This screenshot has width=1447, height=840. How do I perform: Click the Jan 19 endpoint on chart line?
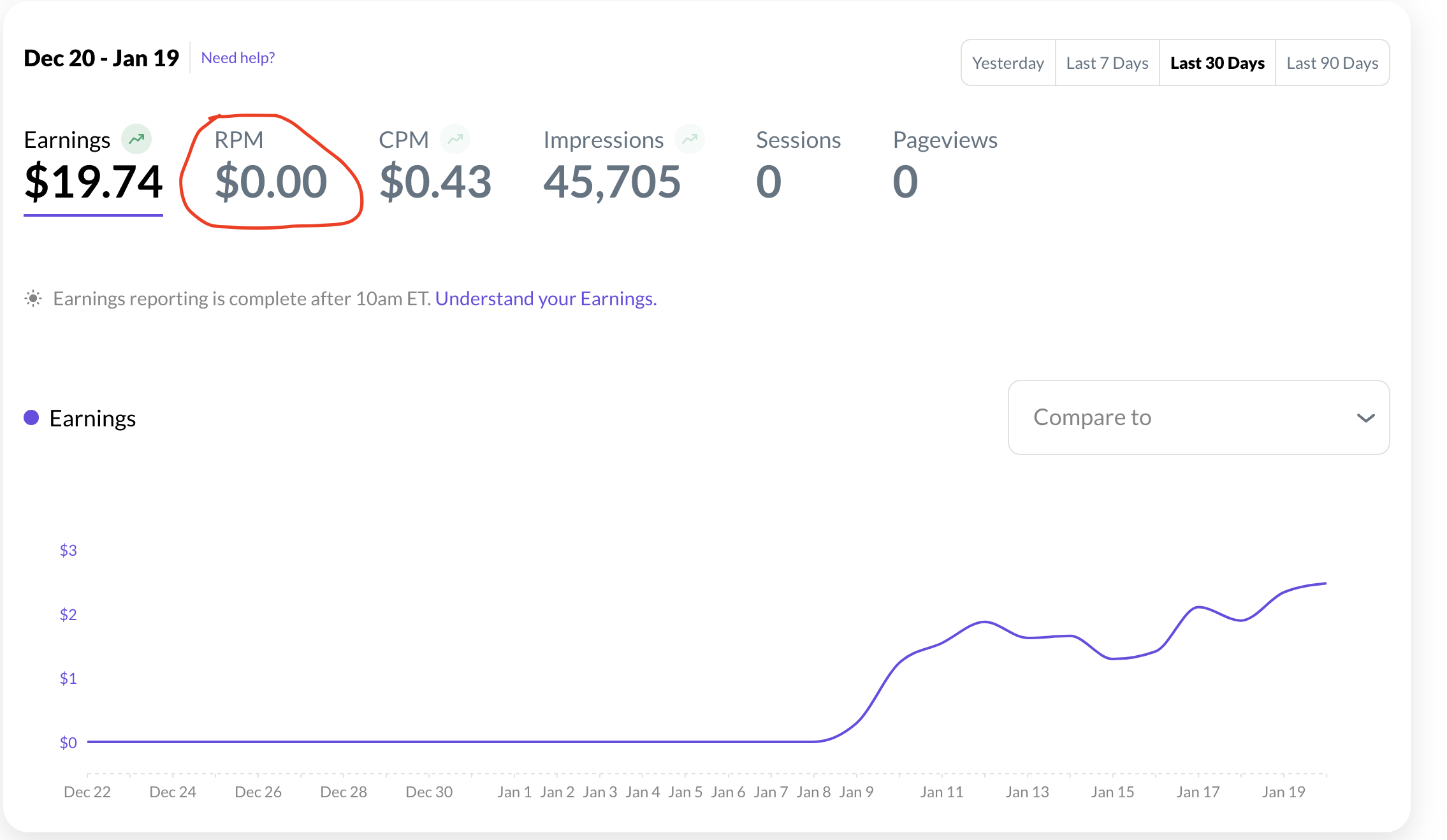1325,583
